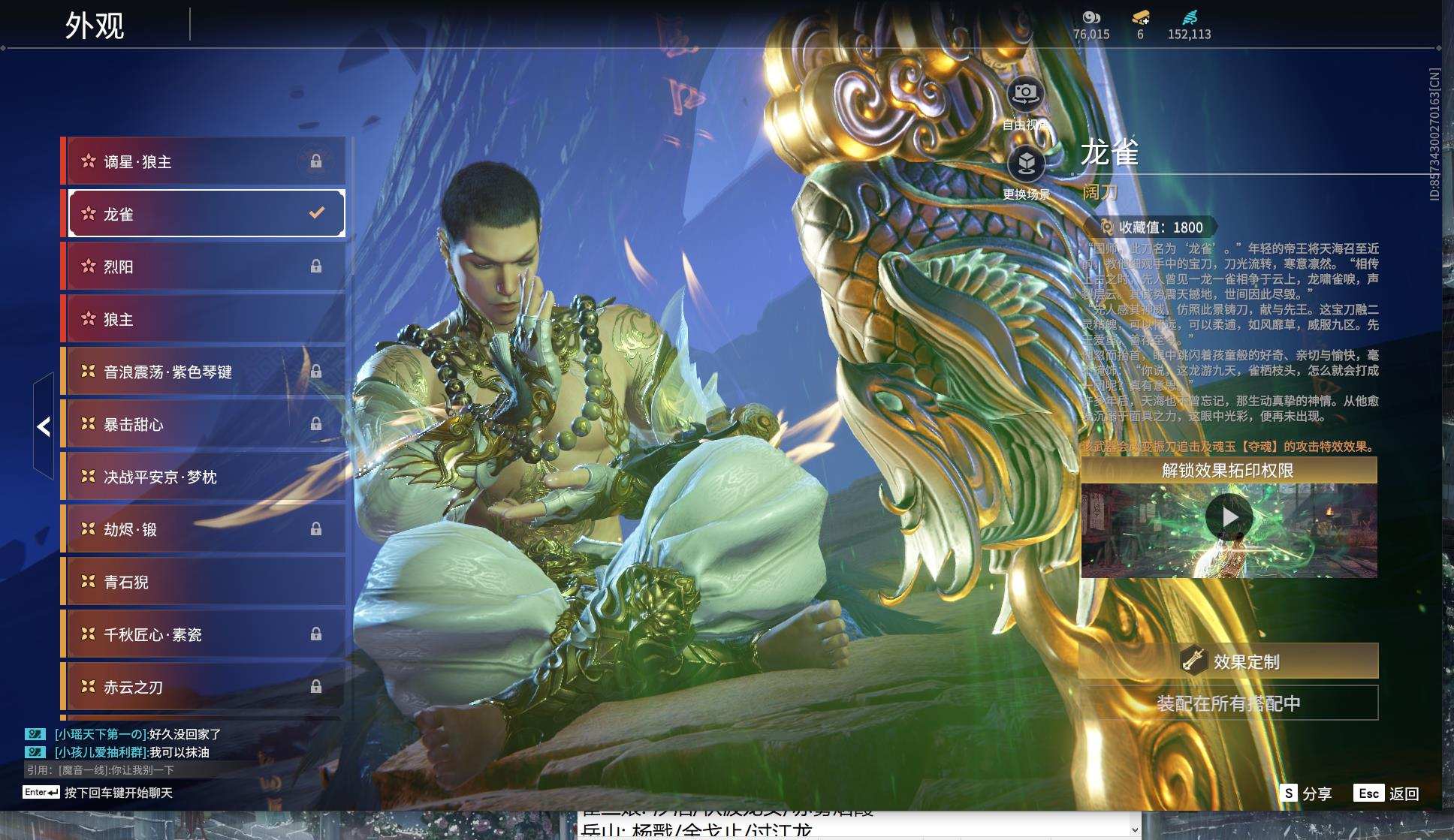This screenshot has height=840, width=1454.
Task: Click the blue feather currency icon showing 152,113
Action: [1190, 17]
